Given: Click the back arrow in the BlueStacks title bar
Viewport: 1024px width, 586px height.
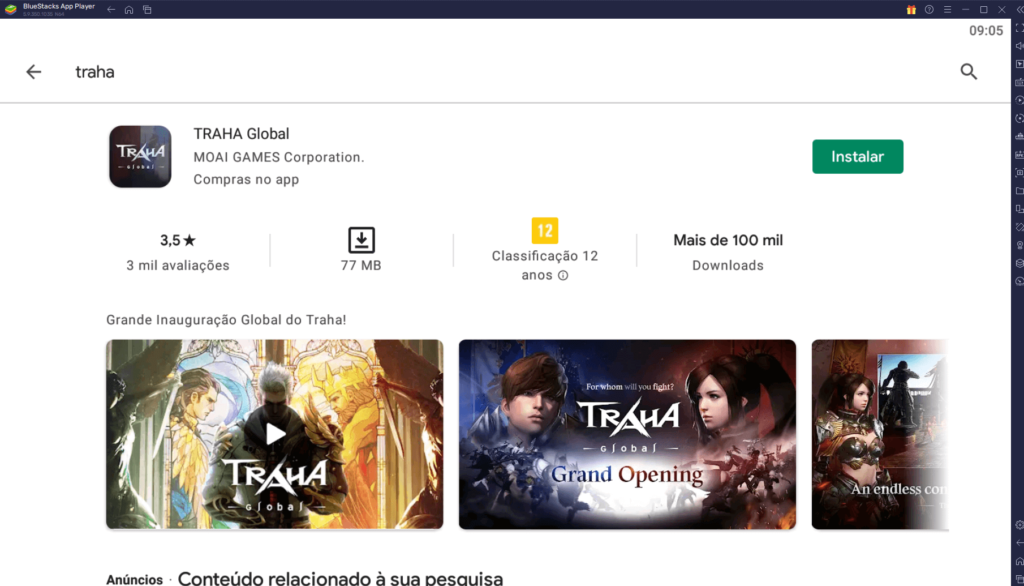Looking at the screenshot, I should tap(111, 9).
